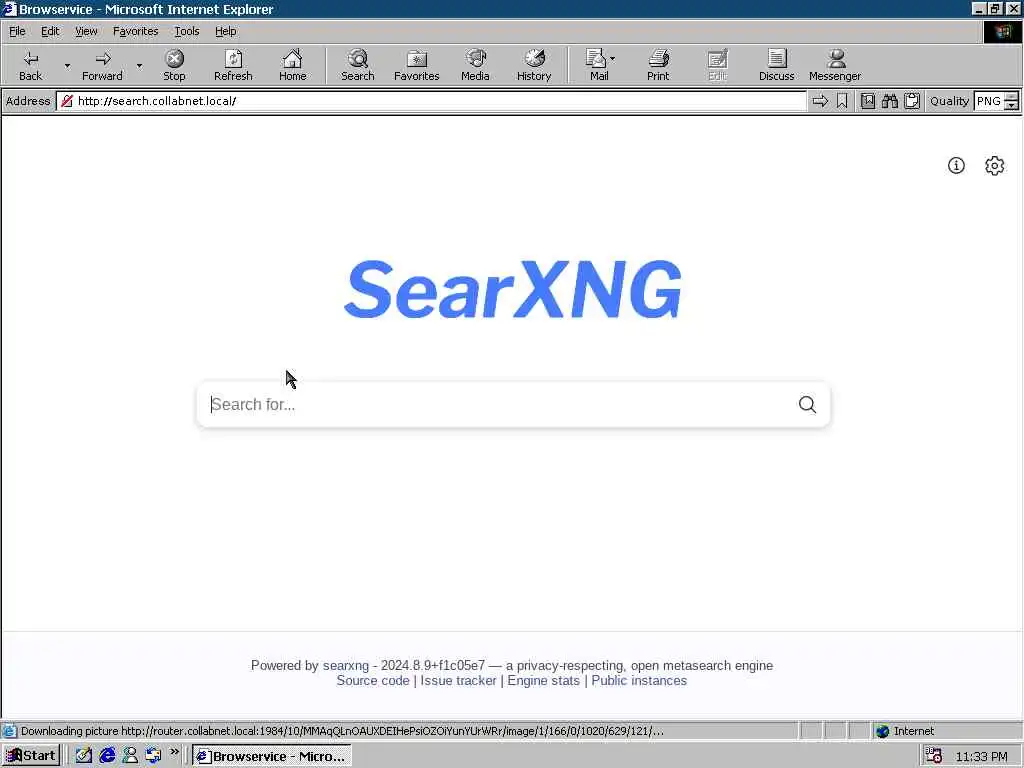The image size is (1024, 768).
Task: Select the Browservice taskbar window button
Action: 272,756
